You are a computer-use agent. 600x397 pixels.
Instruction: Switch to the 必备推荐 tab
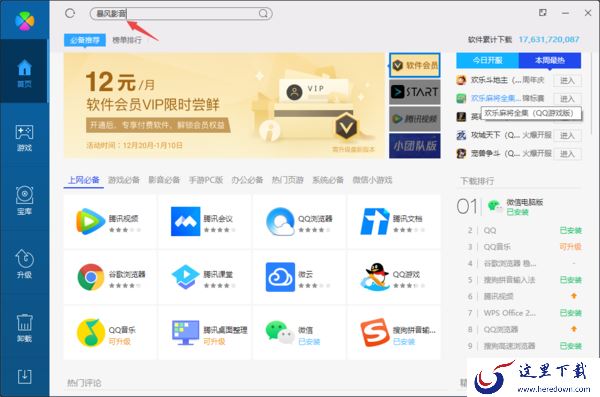tap(85, 40)
